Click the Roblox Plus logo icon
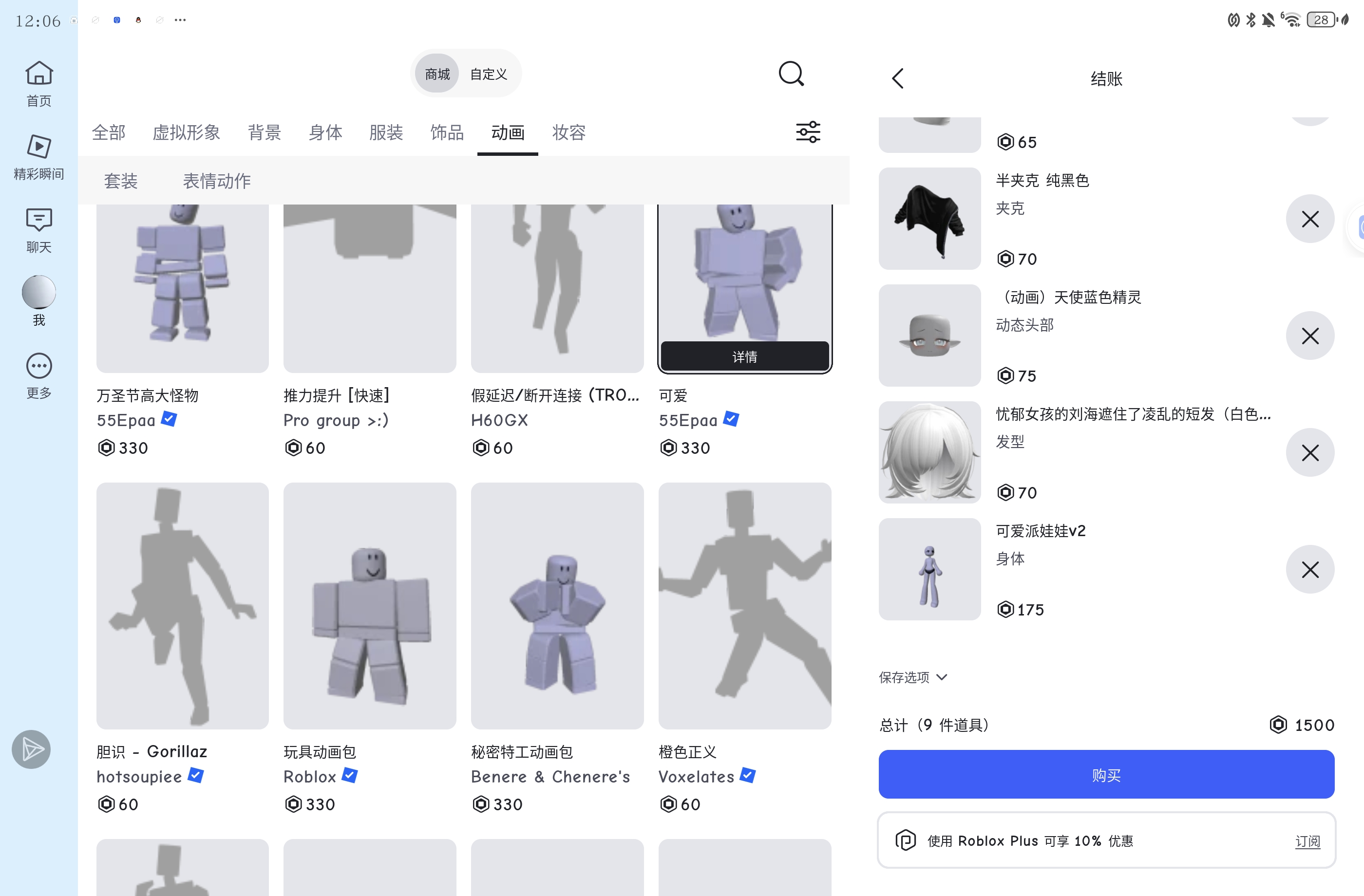1364x896 pixels. click(906, 840)
